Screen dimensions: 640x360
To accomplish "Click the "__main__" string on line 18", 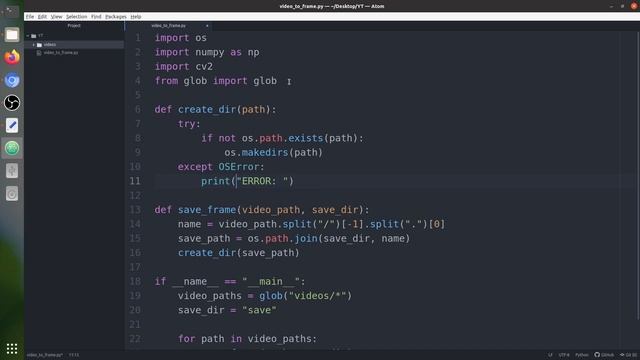I will [x=271, y=281].
